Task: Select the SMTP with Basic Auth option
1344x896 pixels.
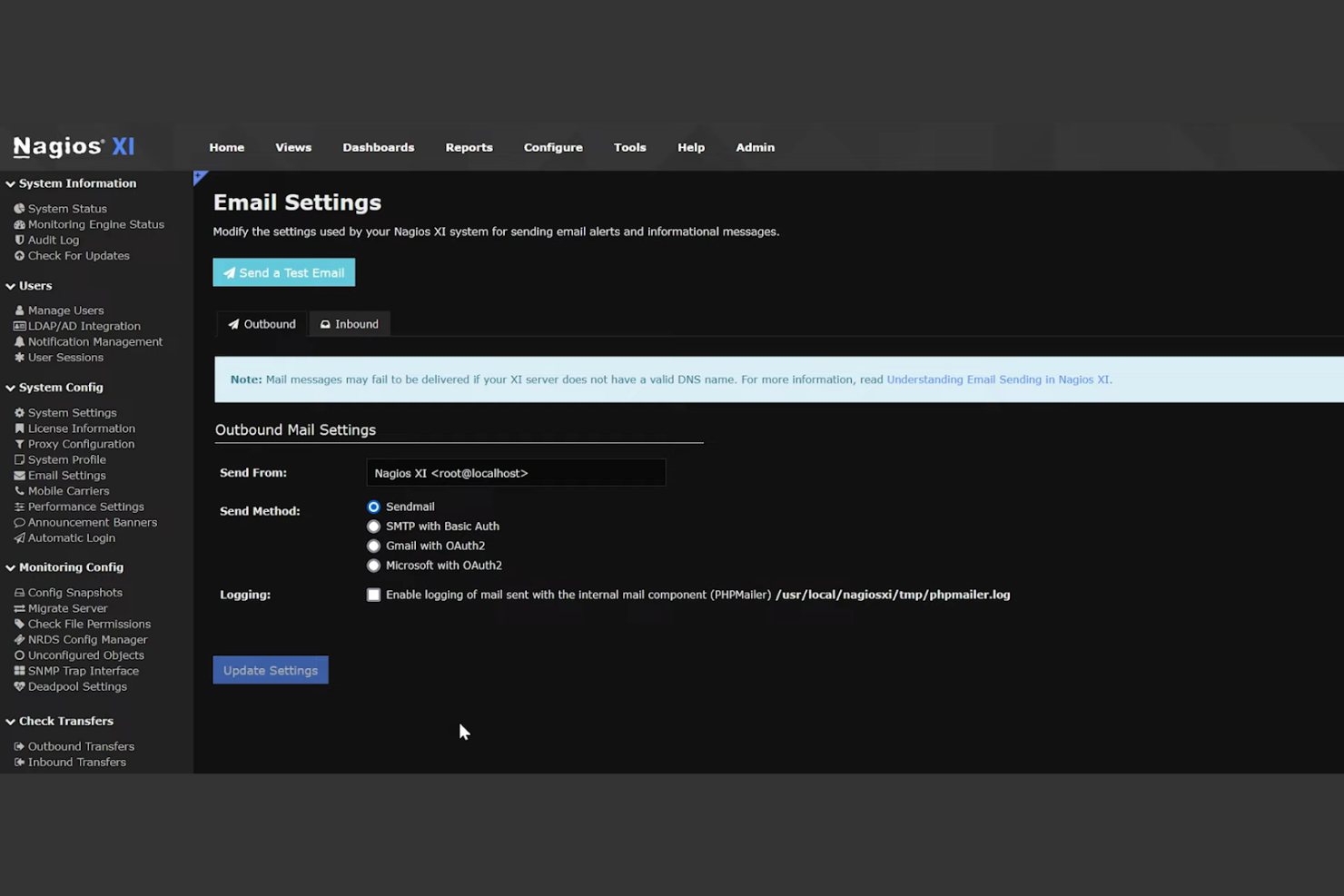Action: tap(373, 526)
